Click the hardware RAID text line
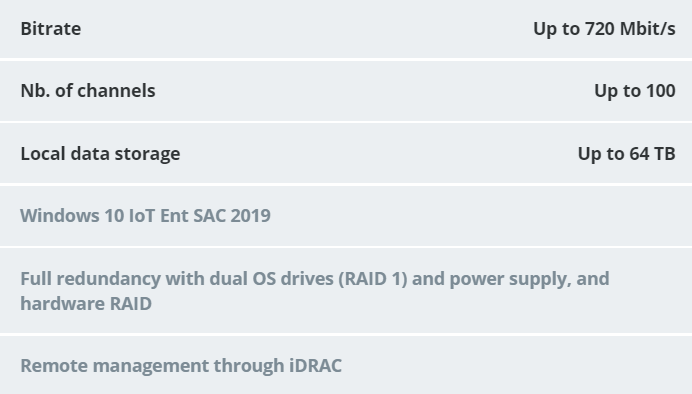Screen dimensions: 692x394 (x=86, y=304)
